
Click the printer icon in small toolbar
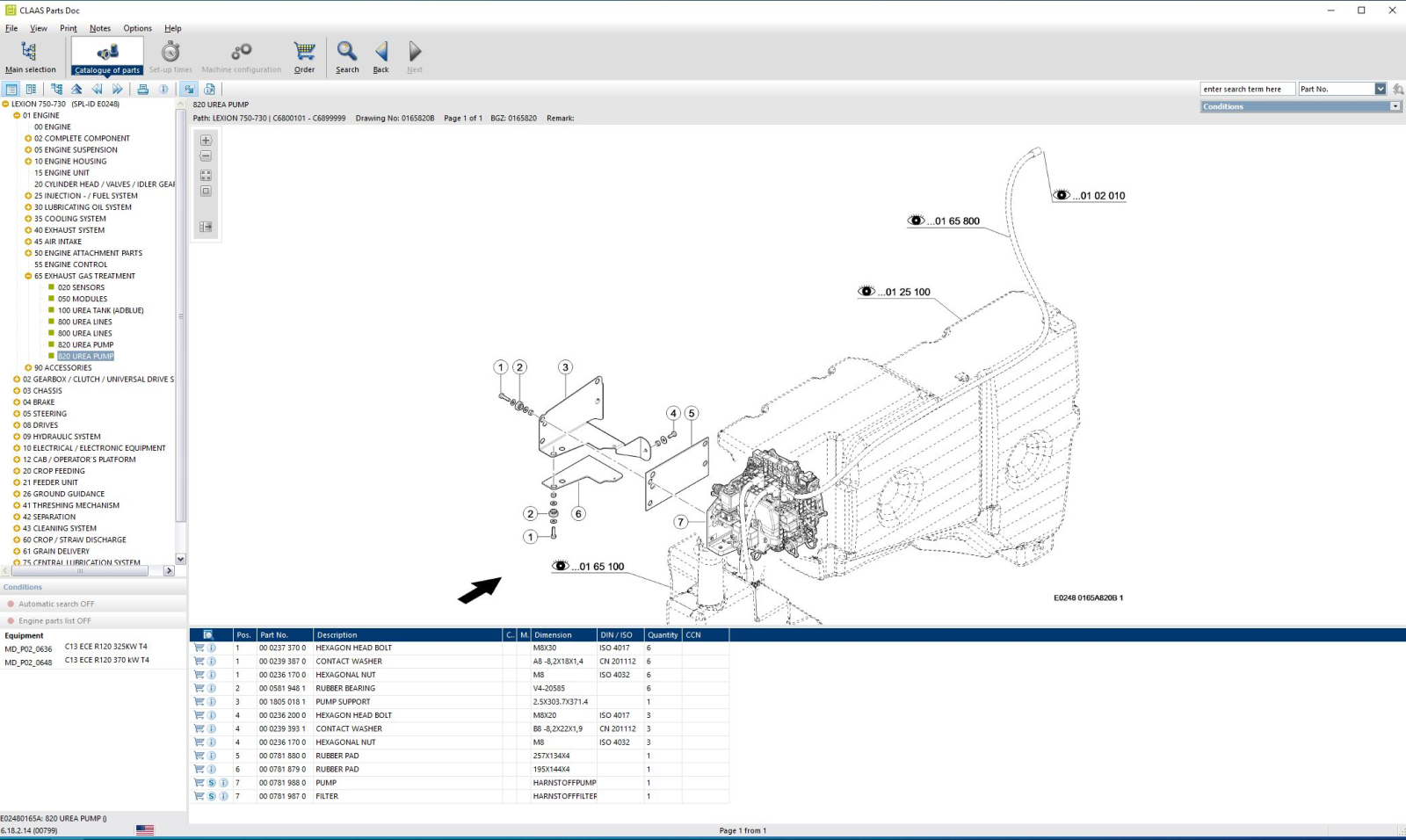(142, 89)
